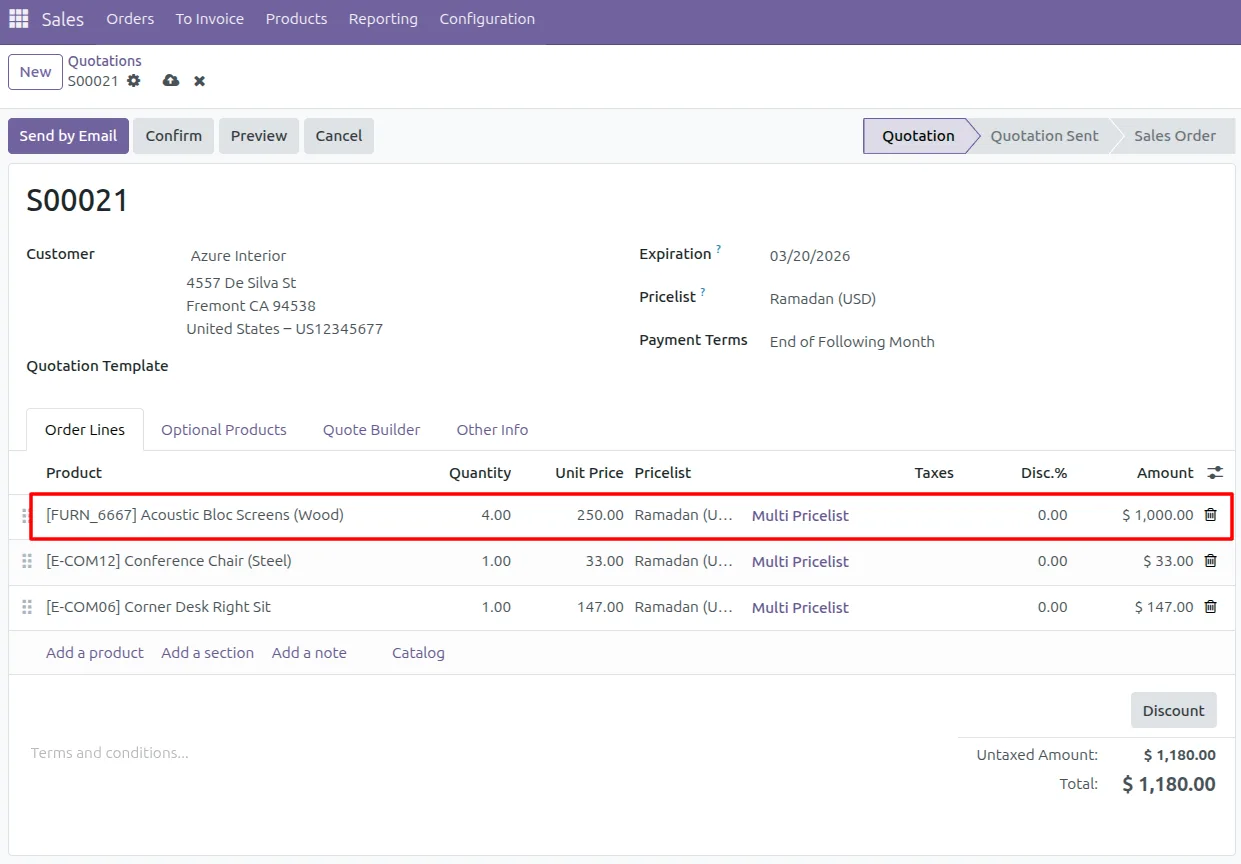
Task: Save record with the cloud upload icon
Action: point(171,81)
